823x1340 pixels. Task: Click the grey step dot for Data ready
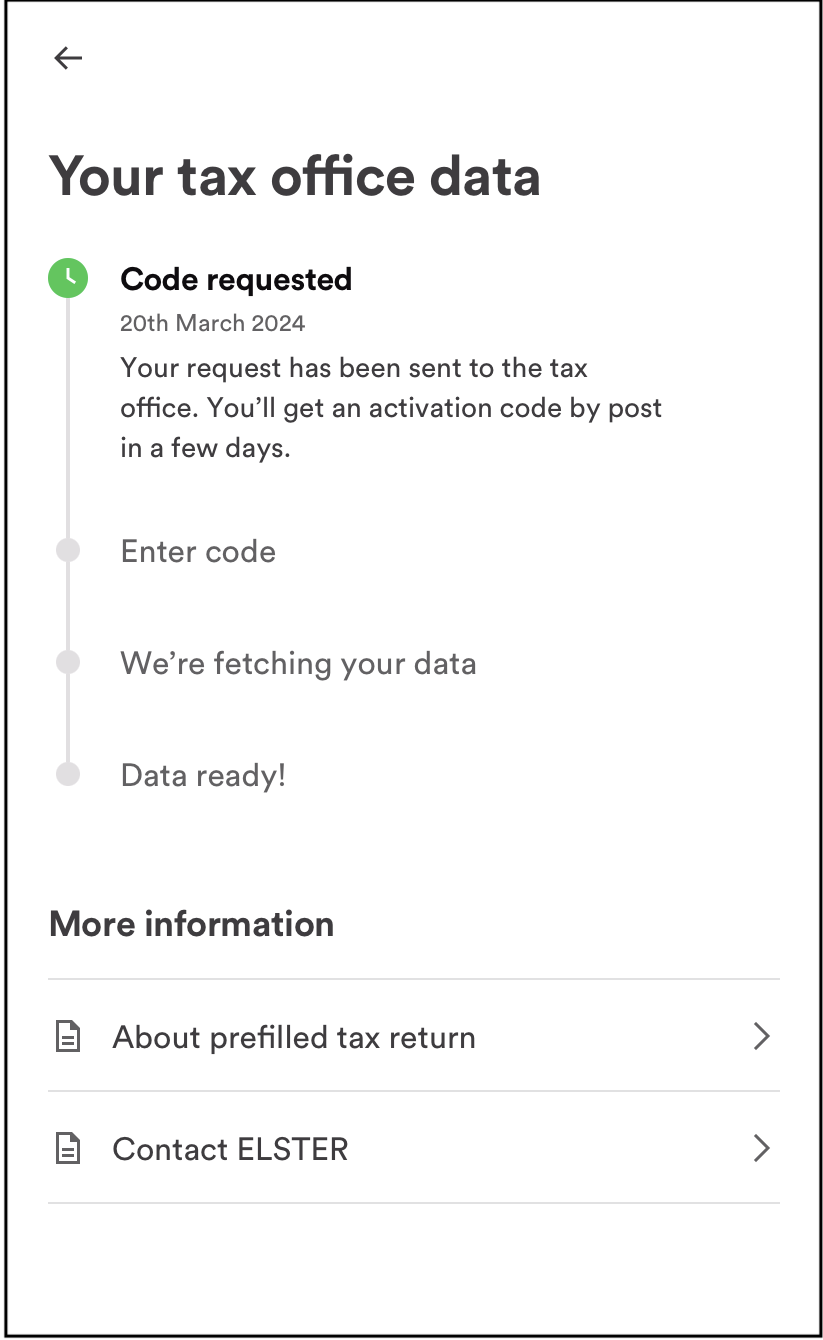(68, 774)
